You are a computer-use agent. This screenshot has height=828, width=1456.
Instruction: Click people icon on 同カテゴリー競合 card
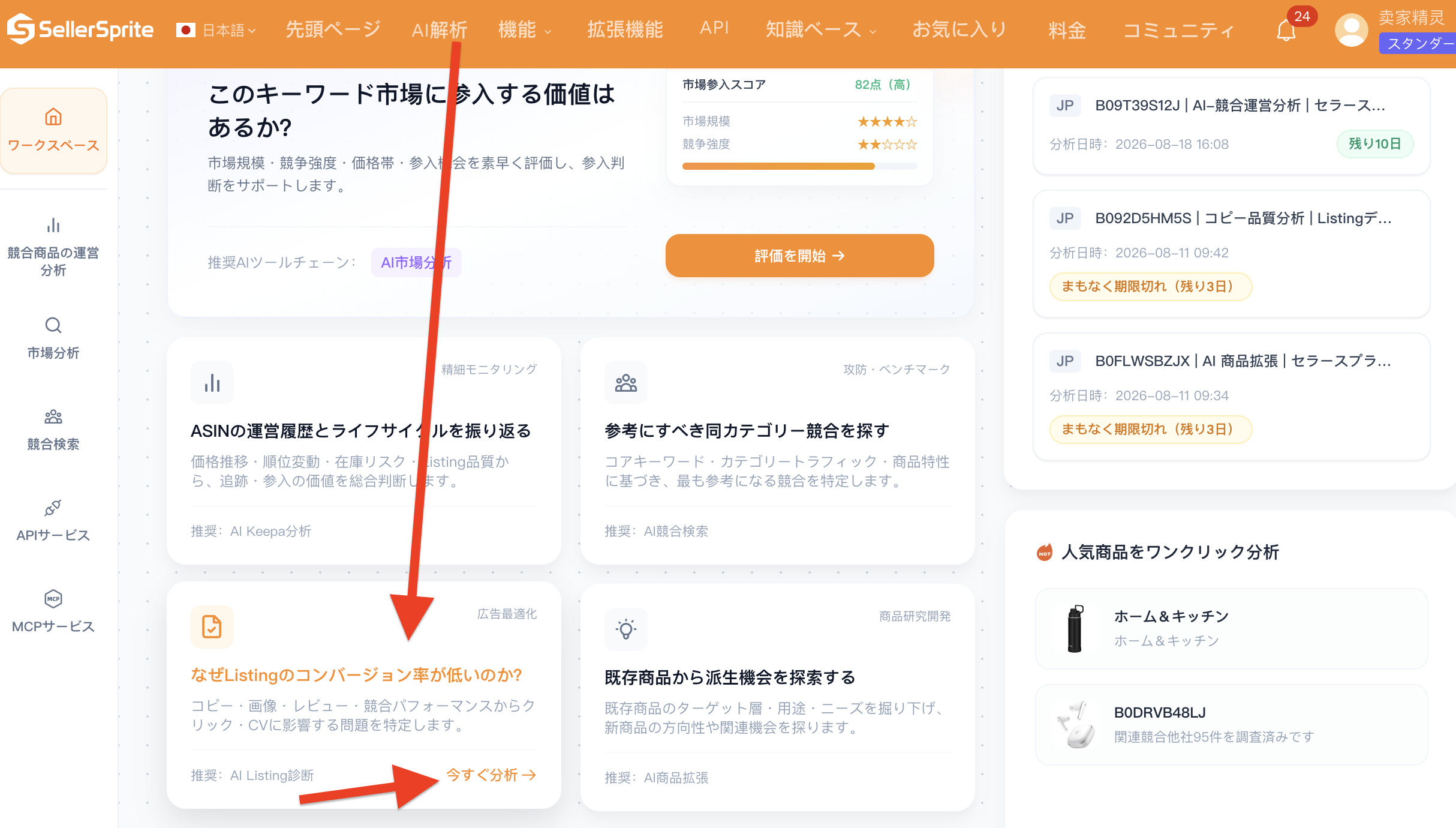626,383
